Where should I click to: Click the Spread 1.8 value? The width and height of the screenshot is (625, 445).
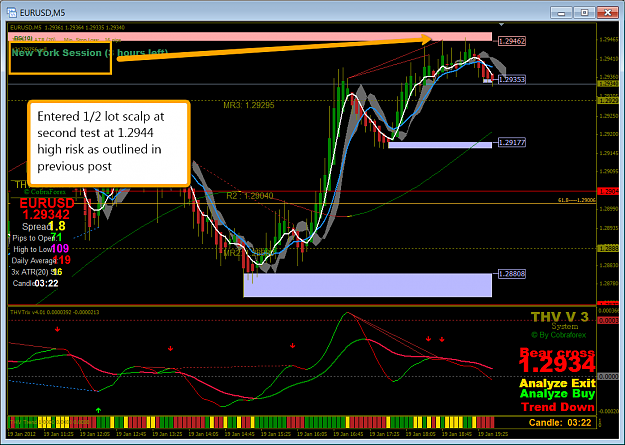click(x=58, y=226)
